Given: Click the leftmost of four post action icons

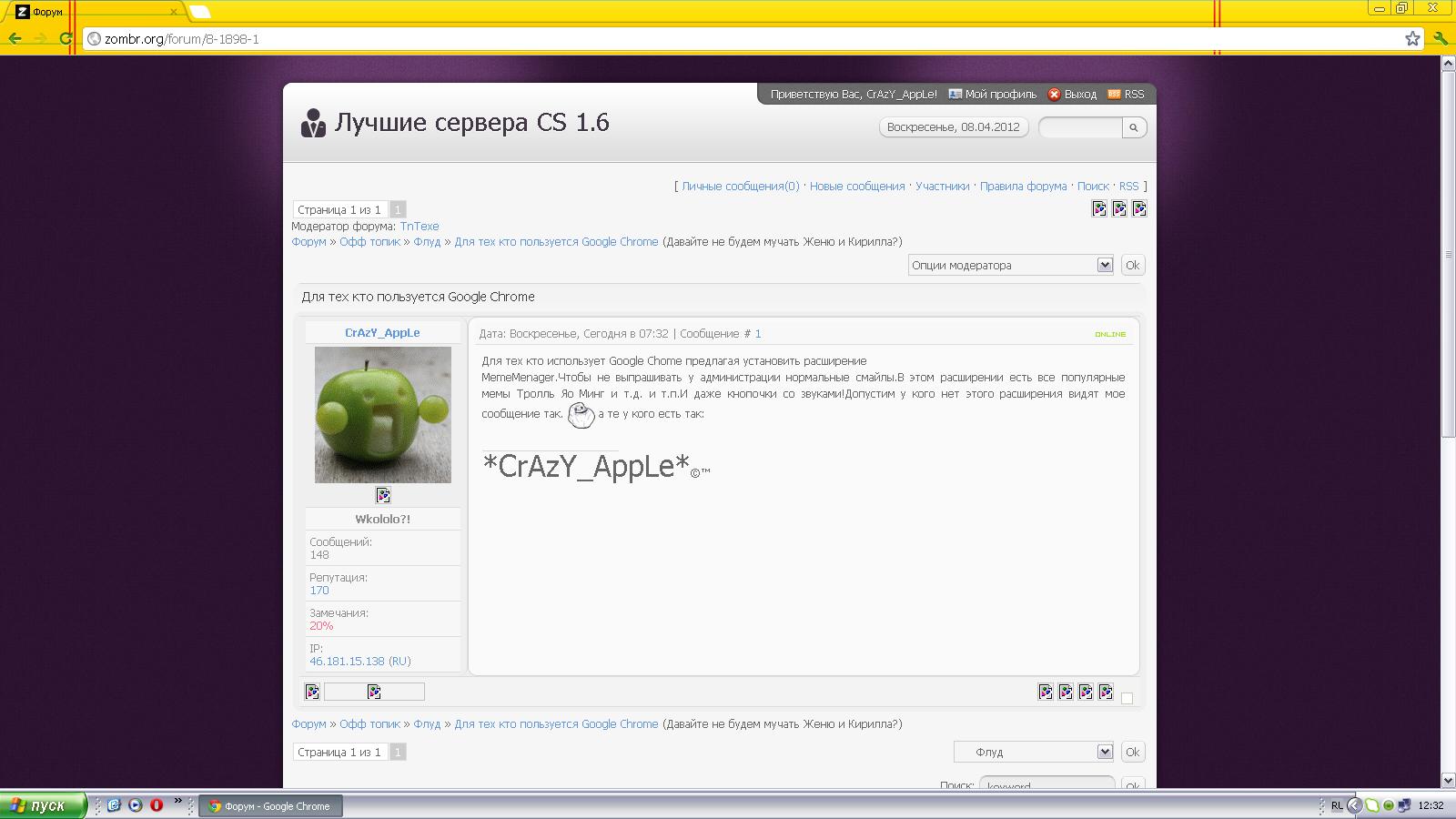Looking at the screenshot, I should click(1046, 692).
